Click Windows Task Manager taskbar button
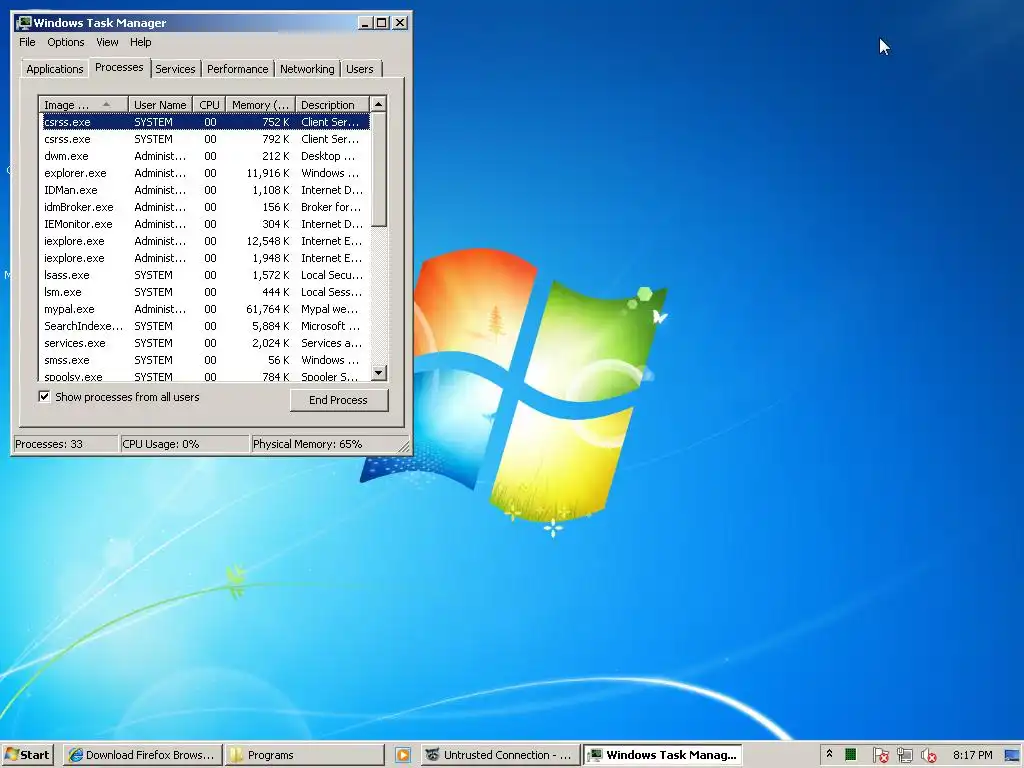The width and height of the screenshot is (1024, 768). tap(662, 755)
